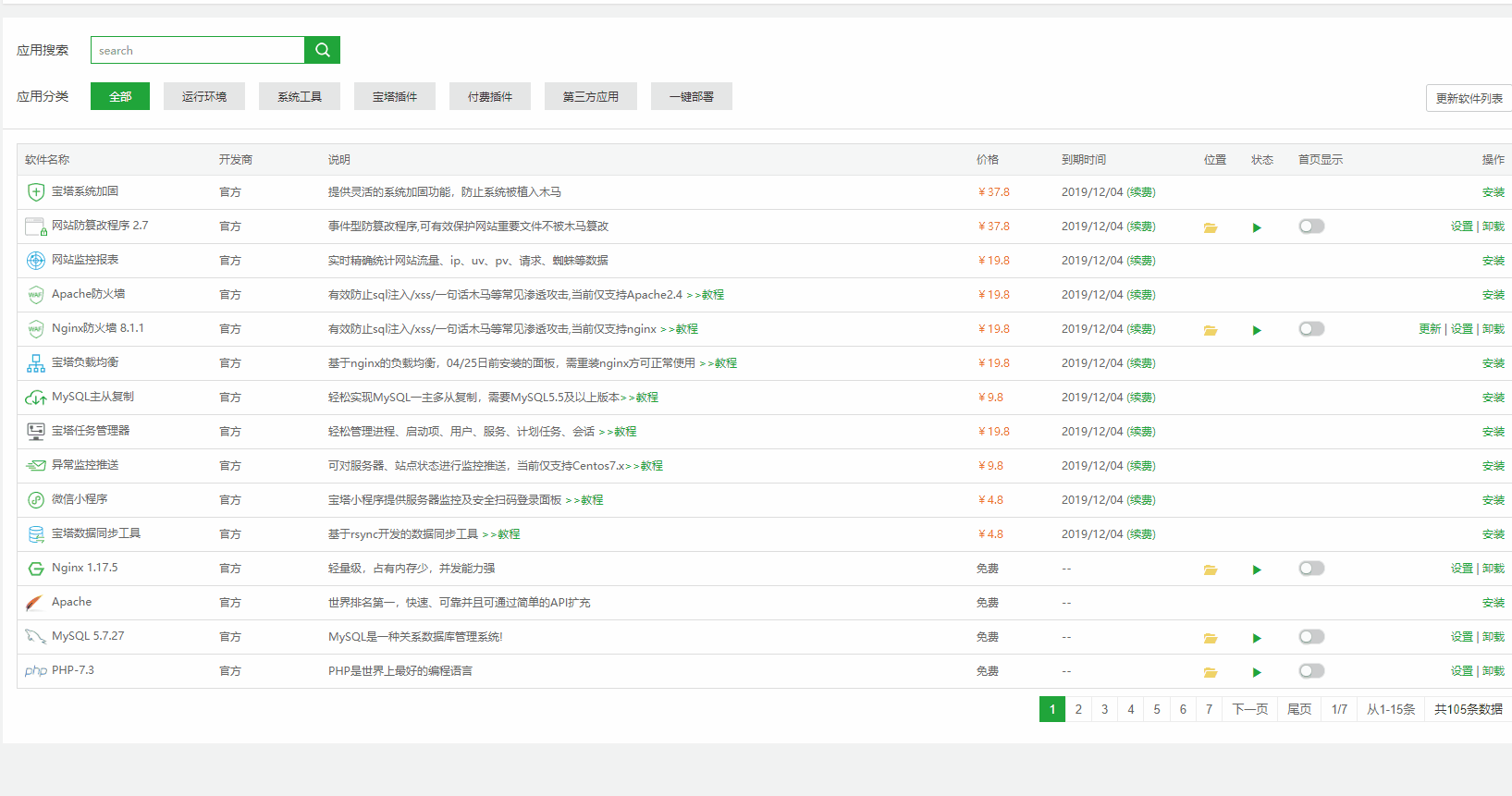Click the 网站监控报表 icon
This screenshot has width=1512, height=796.
(x=36, y=261)
